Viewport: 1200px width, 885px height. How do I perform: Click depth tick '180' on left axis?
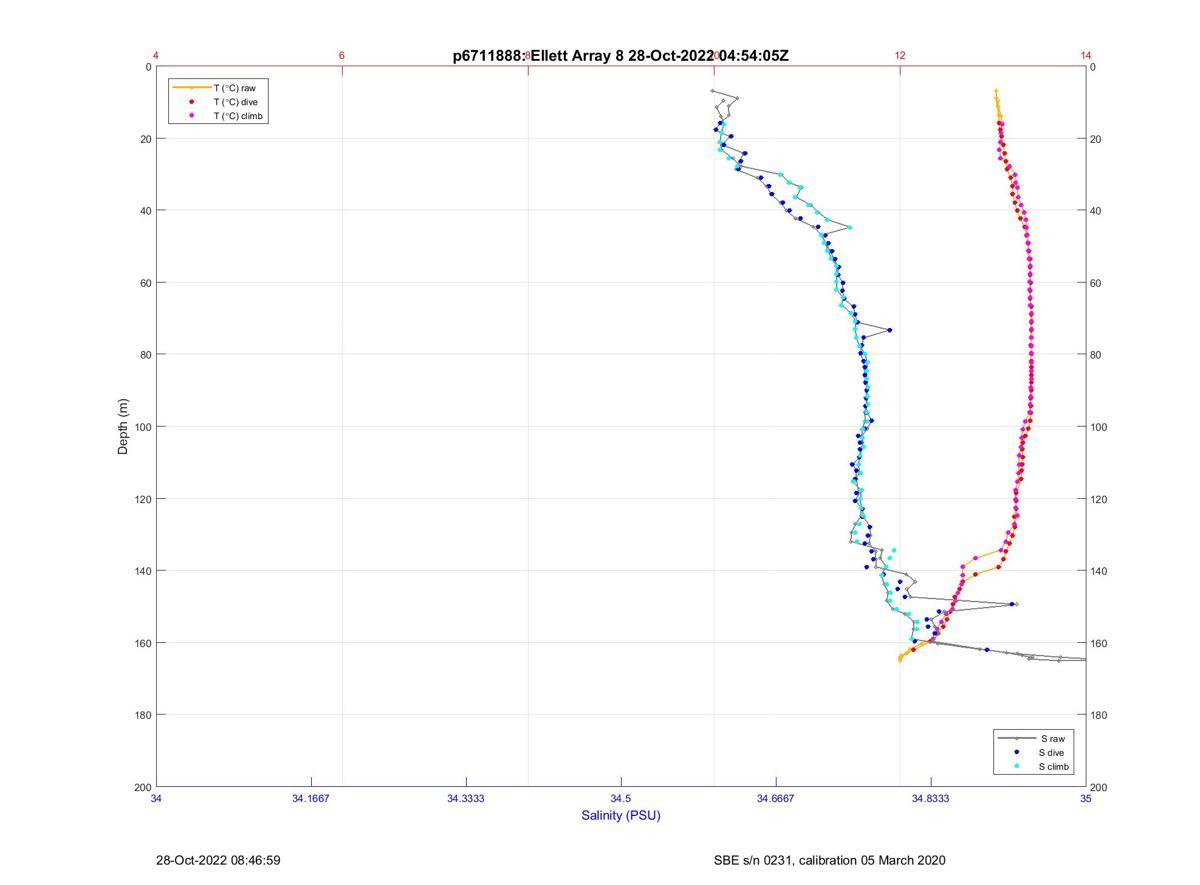click(x=142, y=715)
